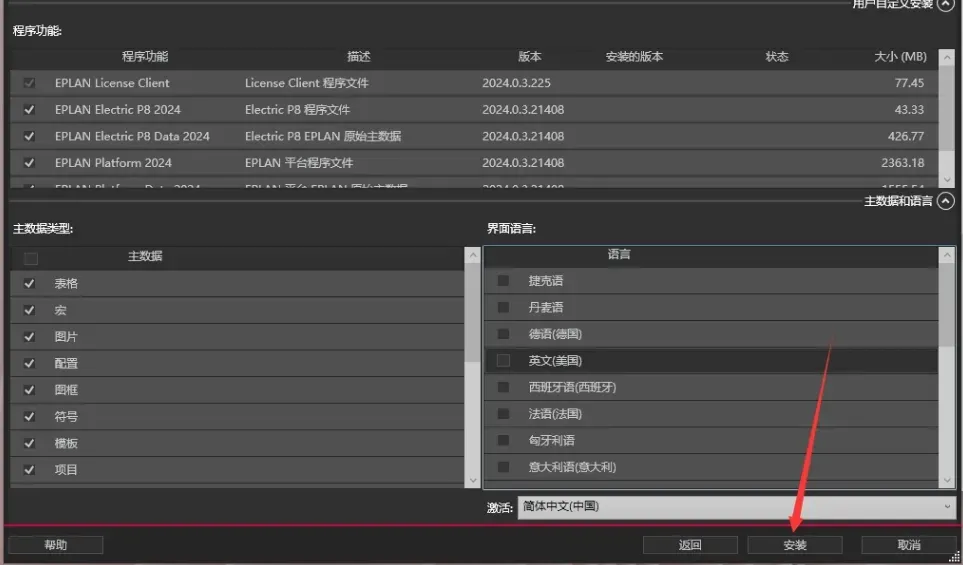Enable 法语(法国) interface language checkbox

pos(503,414)
